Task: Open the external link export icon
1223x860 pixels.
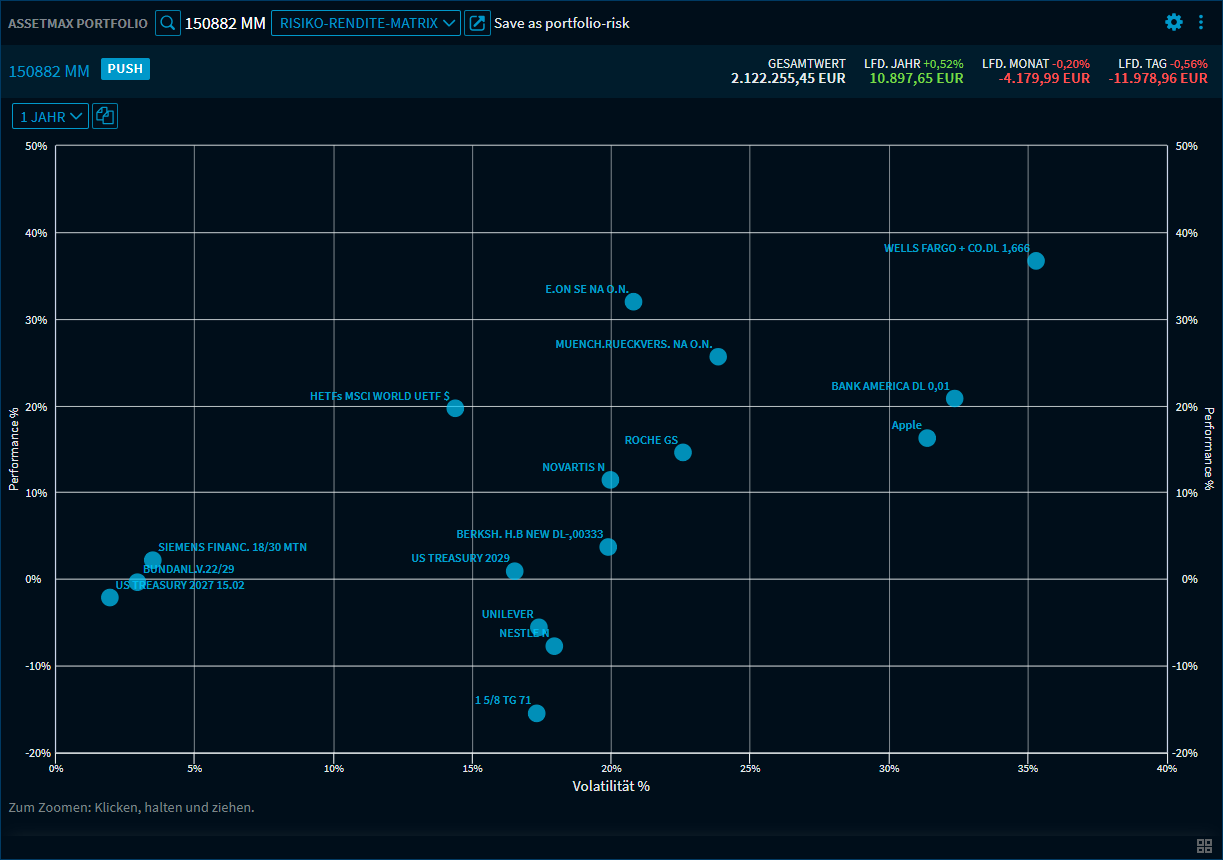Action: point(478,23)
